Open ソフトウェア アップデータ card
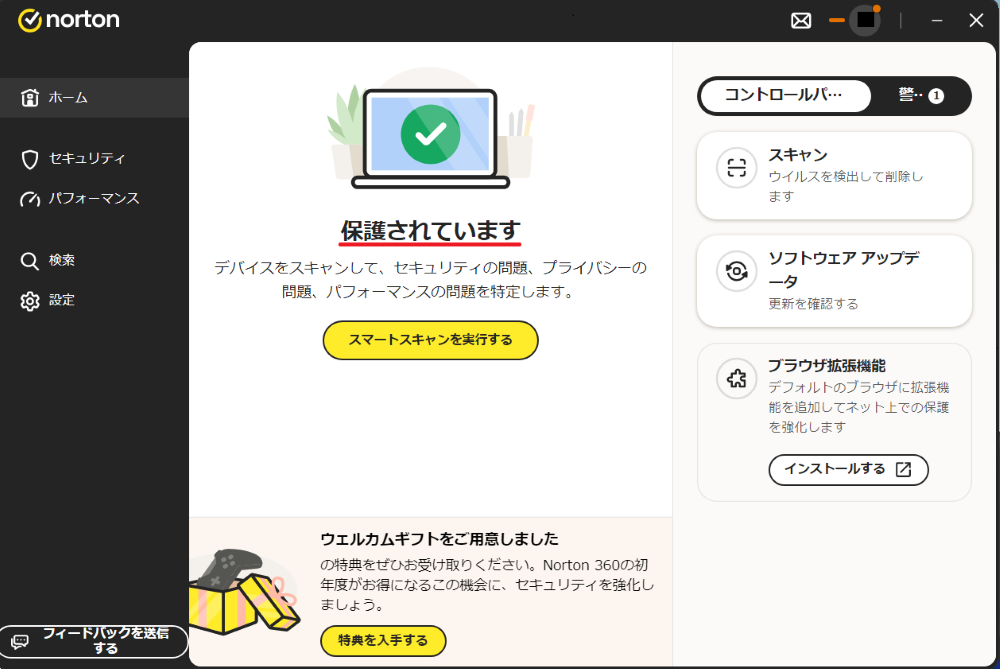This screenshot has height=669, width=1000. point(834,281)
